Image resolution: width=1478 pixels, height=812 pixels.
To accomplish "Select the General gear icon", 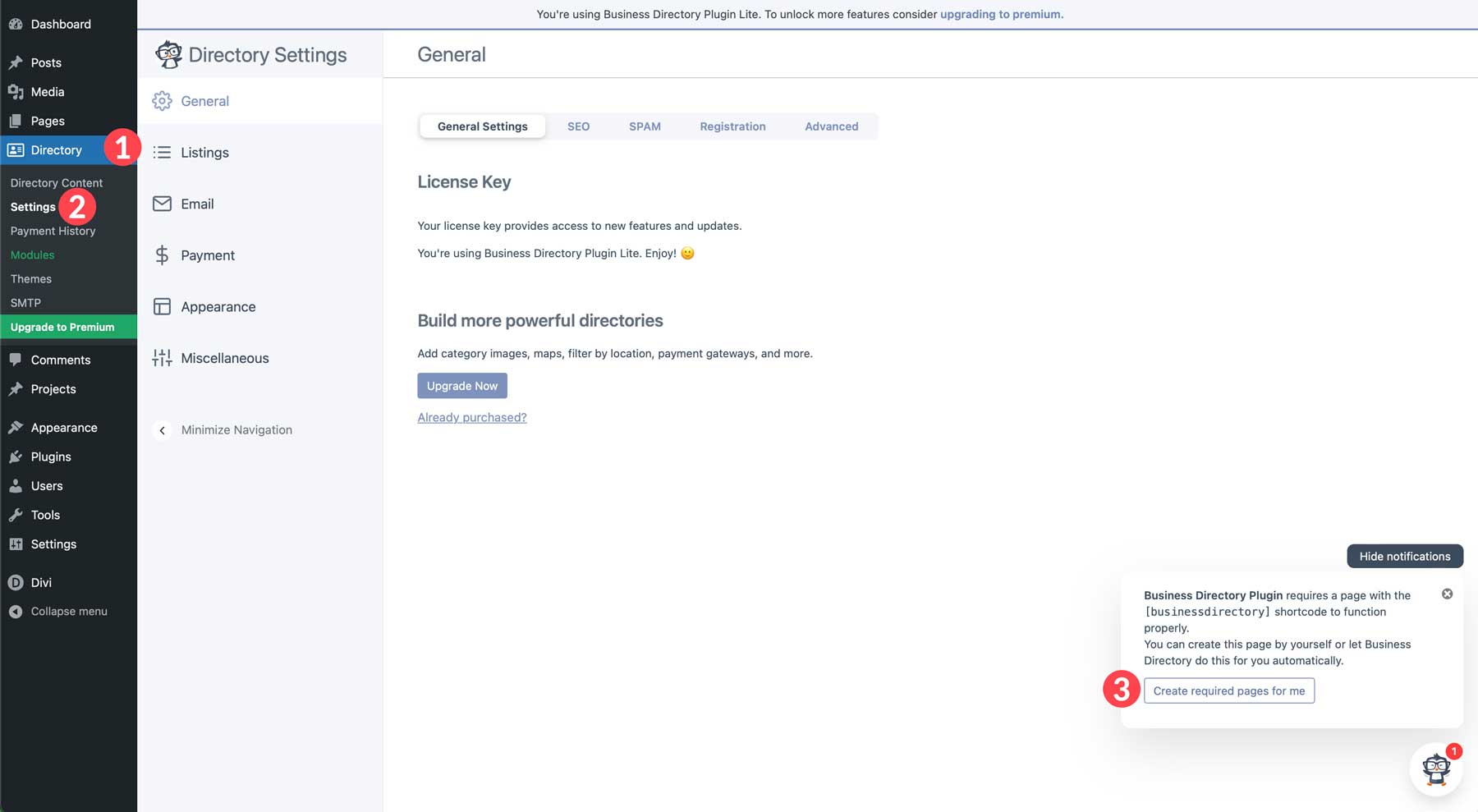I will click(163, 100).
